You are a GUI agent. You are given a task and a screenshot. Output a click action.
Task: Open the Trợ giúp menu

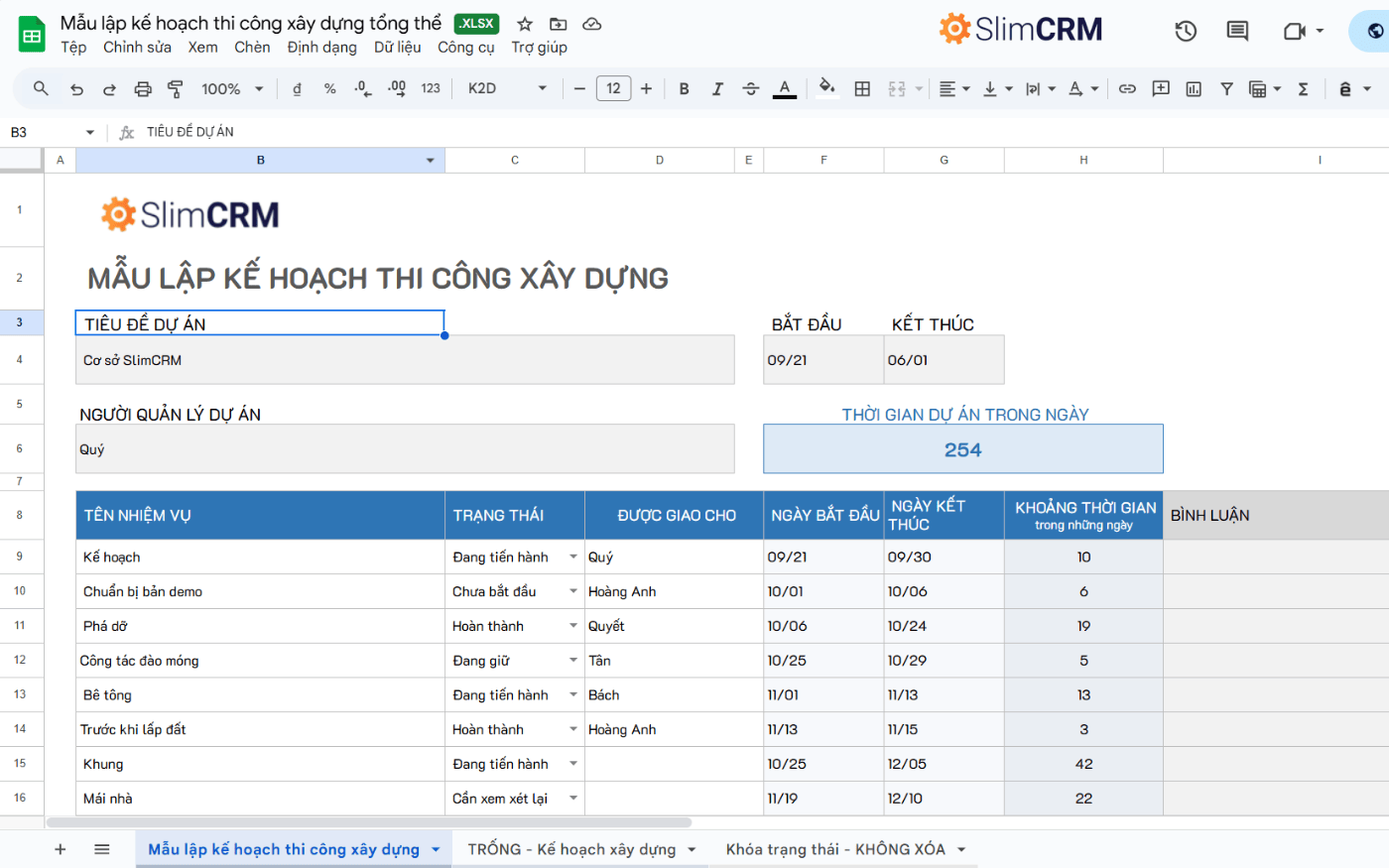click(539, 47)
